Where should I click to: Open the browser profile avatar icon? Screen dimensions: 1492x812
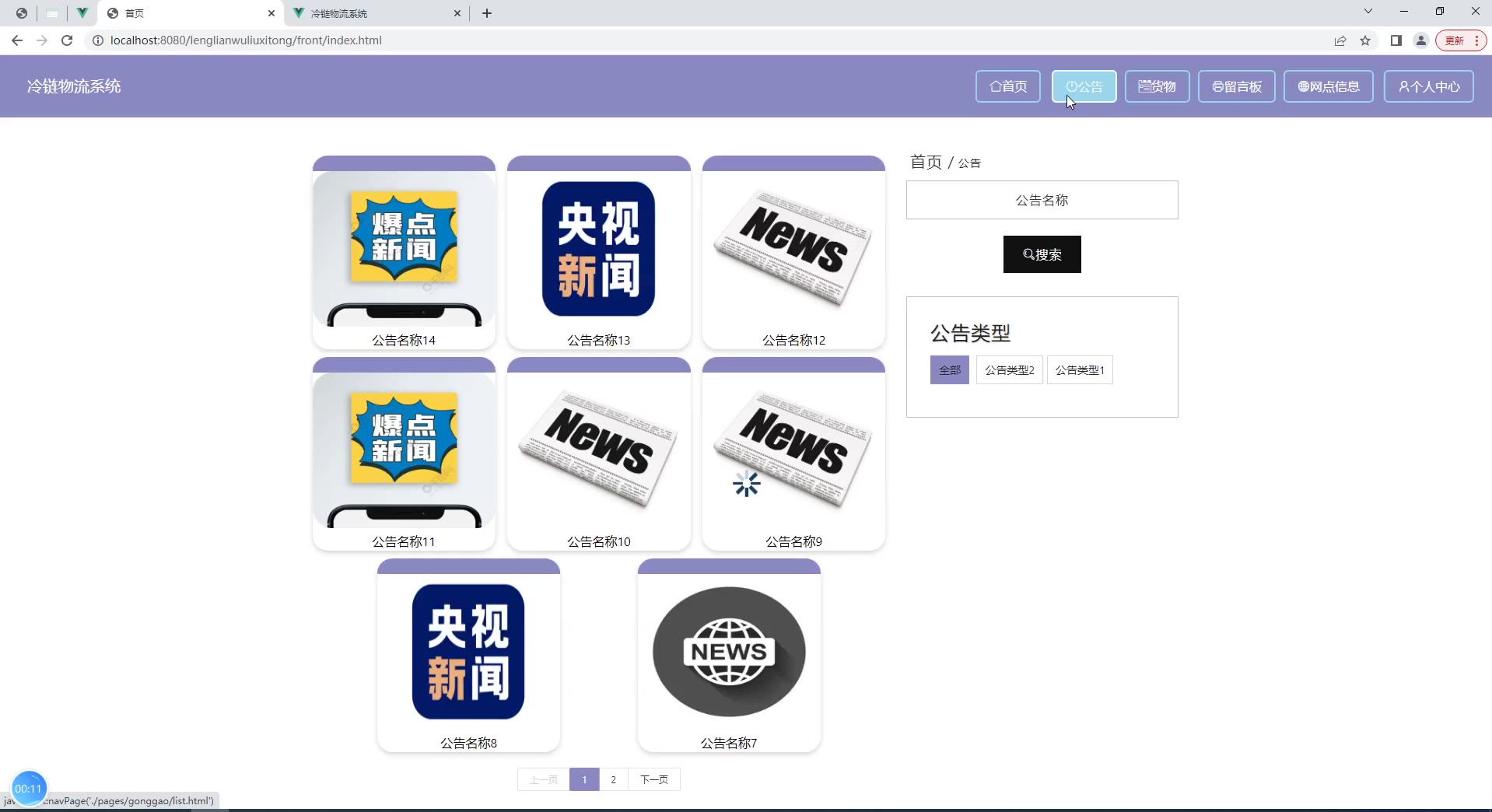pyautogui.click(x=1421, y=40)
